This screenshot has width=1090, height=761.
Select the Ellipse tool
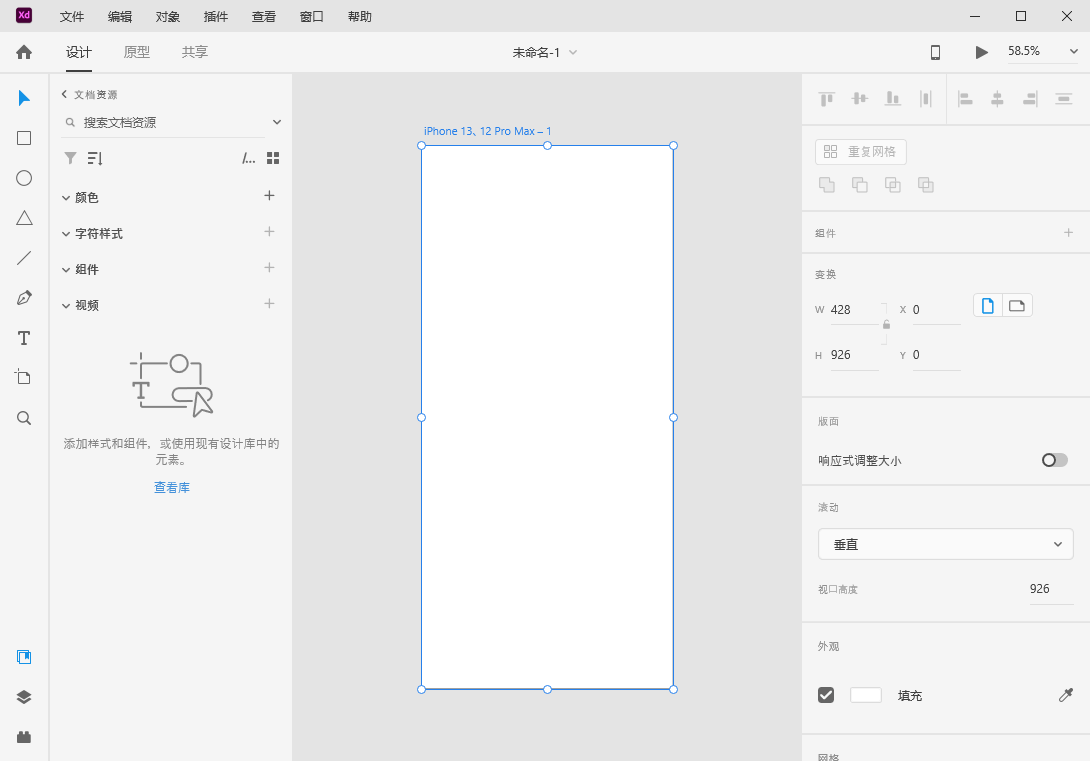(x=24, y=178)
